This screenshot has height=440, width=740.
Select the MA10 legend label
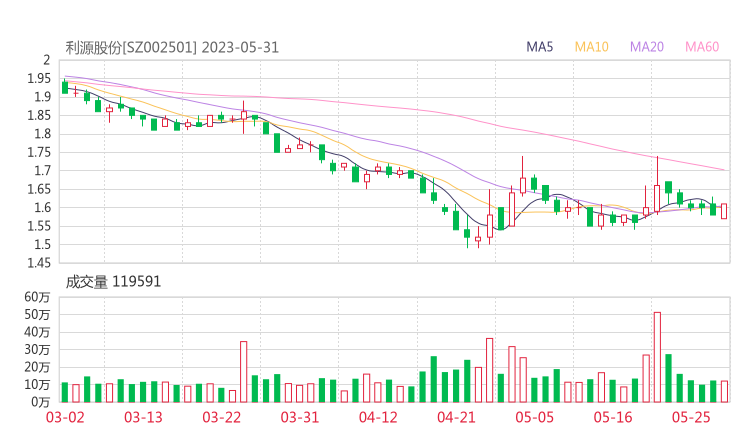[x=591, y=47]
